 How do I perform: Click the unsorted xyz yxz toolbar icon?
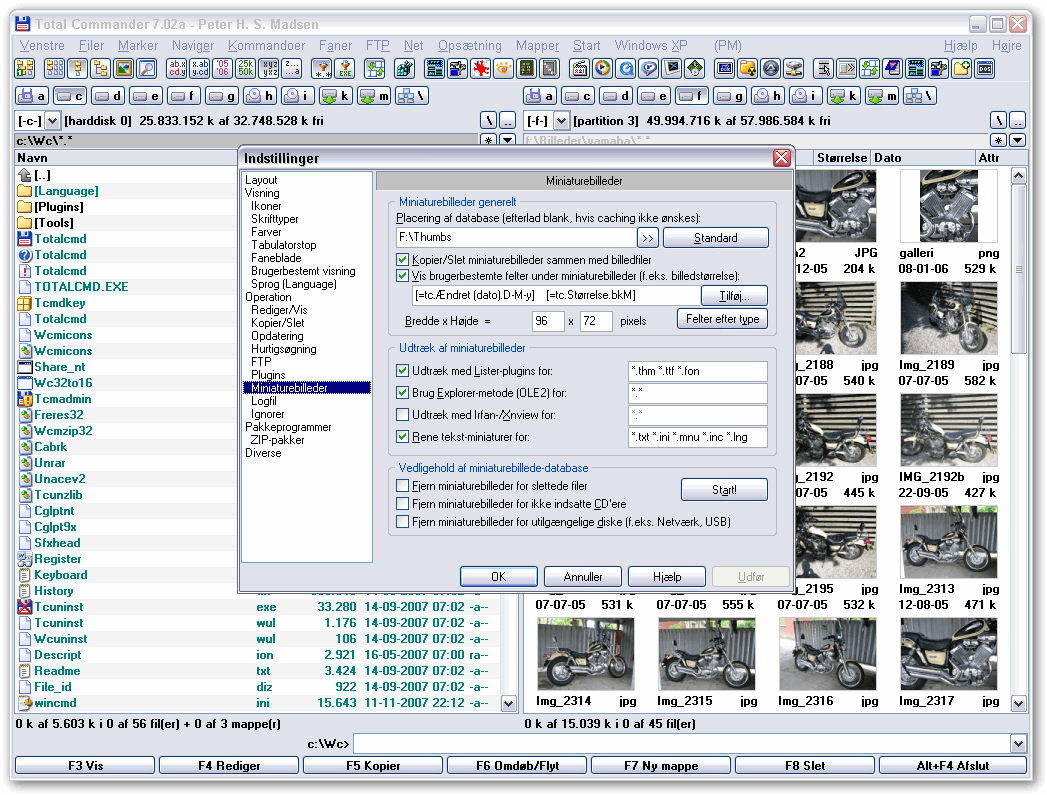269,68
